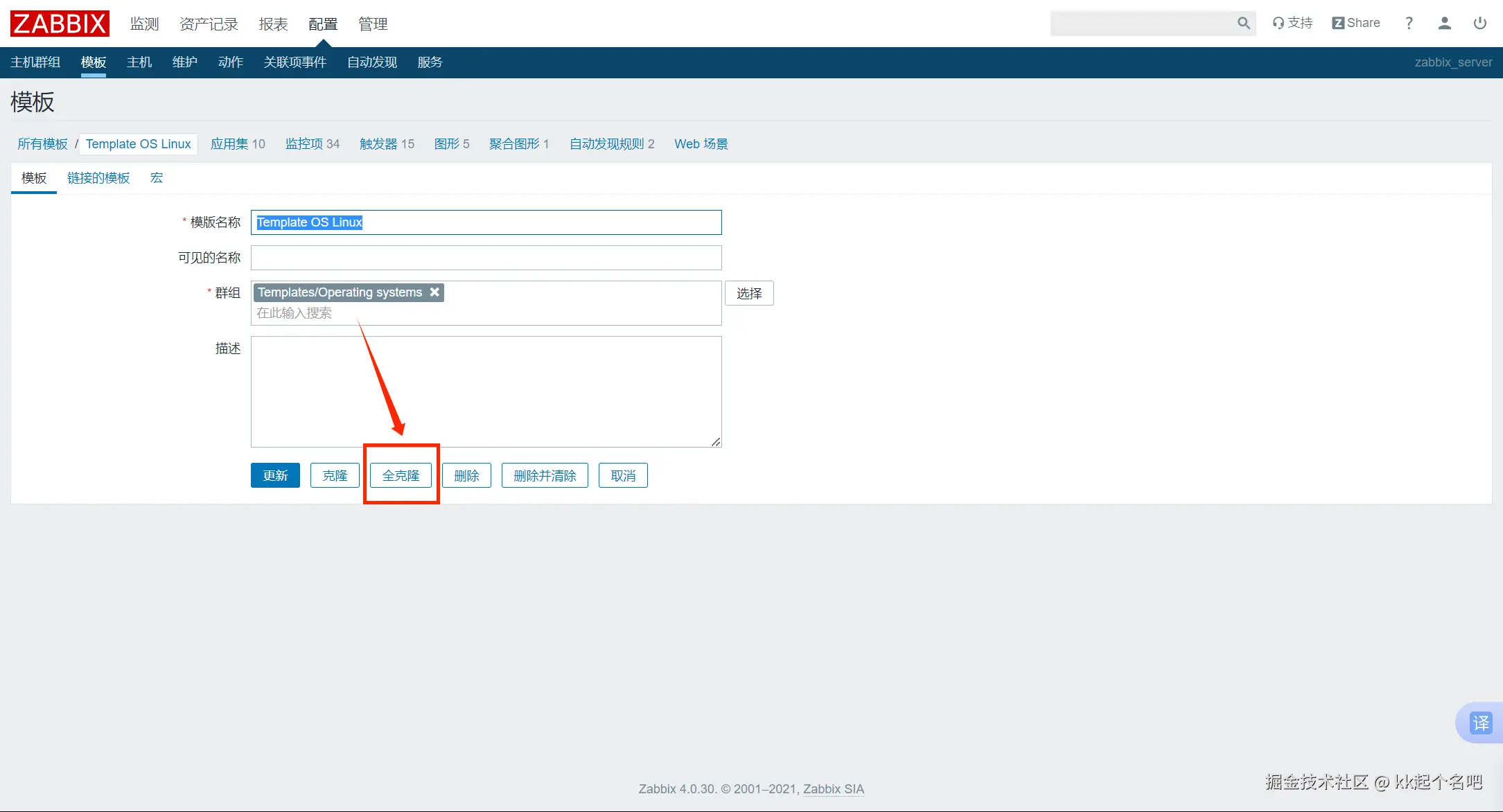This screenshot has width=1503, height=812.
Task: Open the help question mark
Action: point(1409,23)
